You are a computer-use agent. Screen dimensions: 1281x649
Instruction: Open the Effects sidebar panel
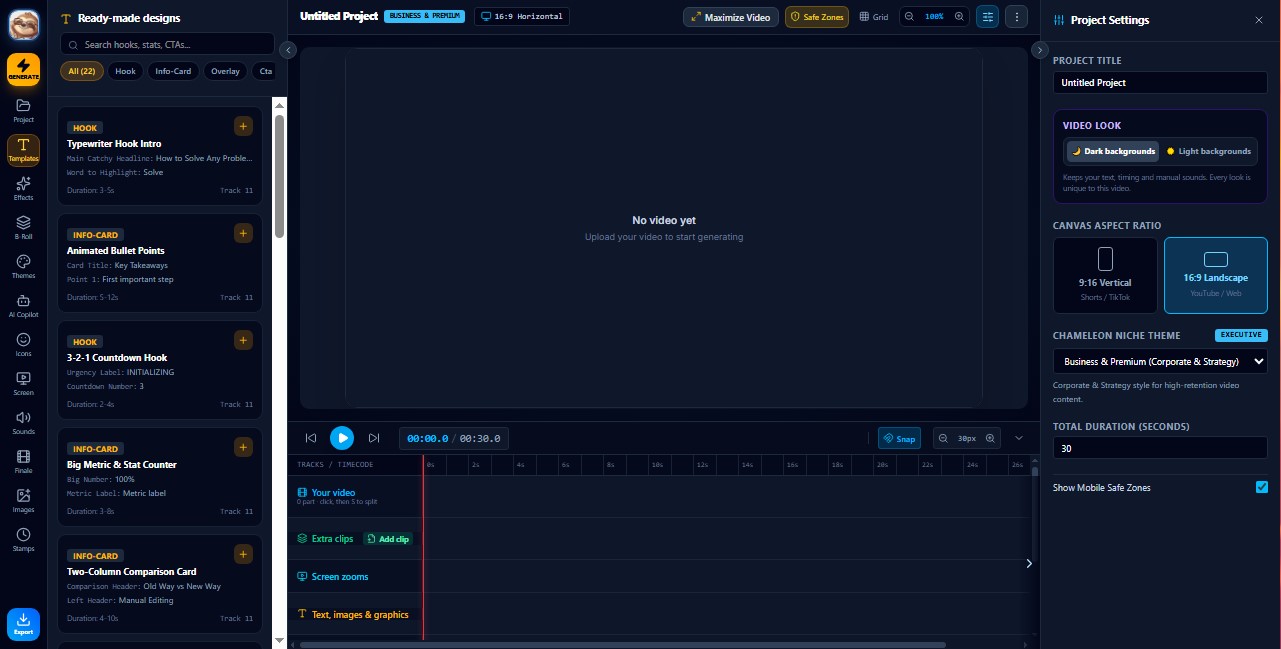(x=23, y=188)
